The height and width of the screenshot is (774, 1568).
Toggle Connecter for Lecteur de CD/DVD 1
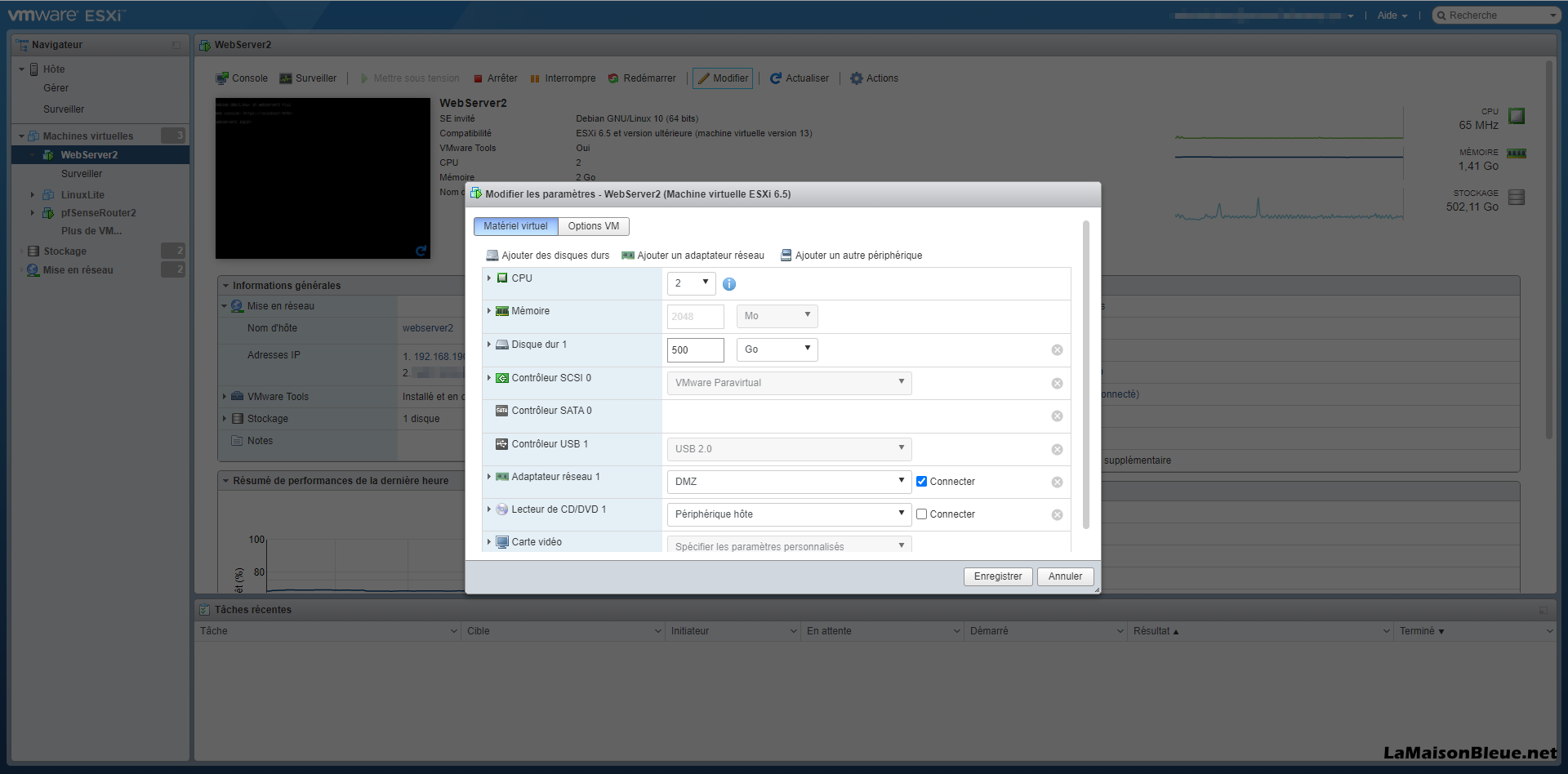(x=921, y=514)
